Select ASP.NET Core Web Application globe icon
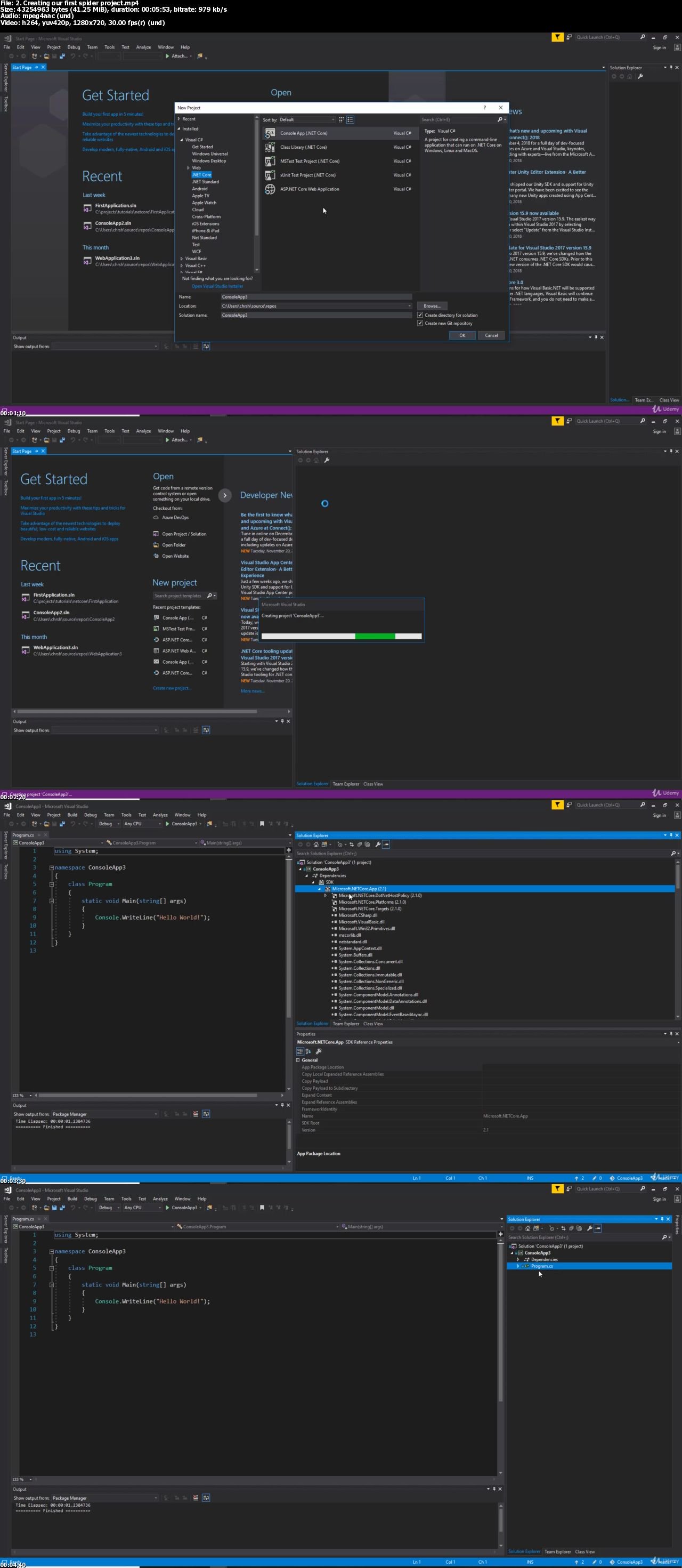 pos(270,189)
